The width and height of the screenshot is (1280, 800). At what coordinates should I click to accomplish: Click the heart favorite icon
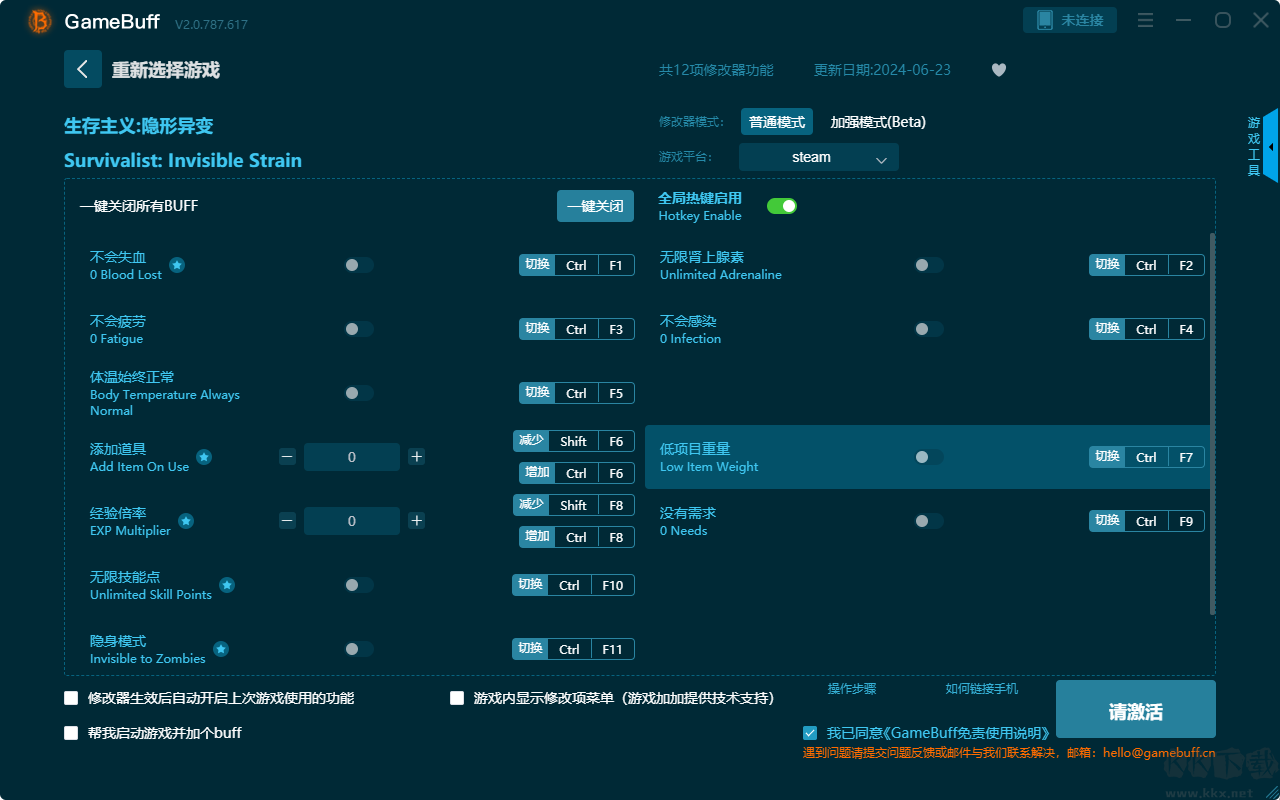pyautogui.click(x=999, y=70)
